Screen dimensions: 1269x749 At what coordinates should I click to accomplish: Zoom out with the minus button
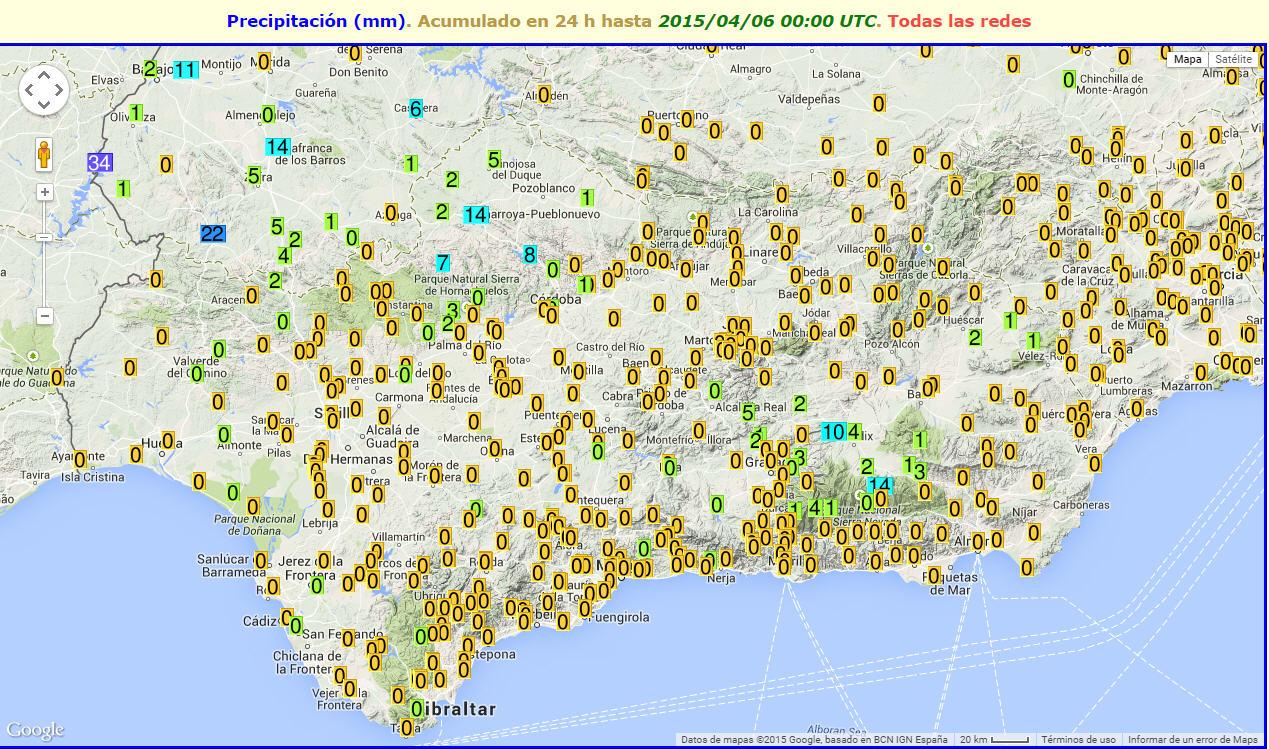[44, 316]
